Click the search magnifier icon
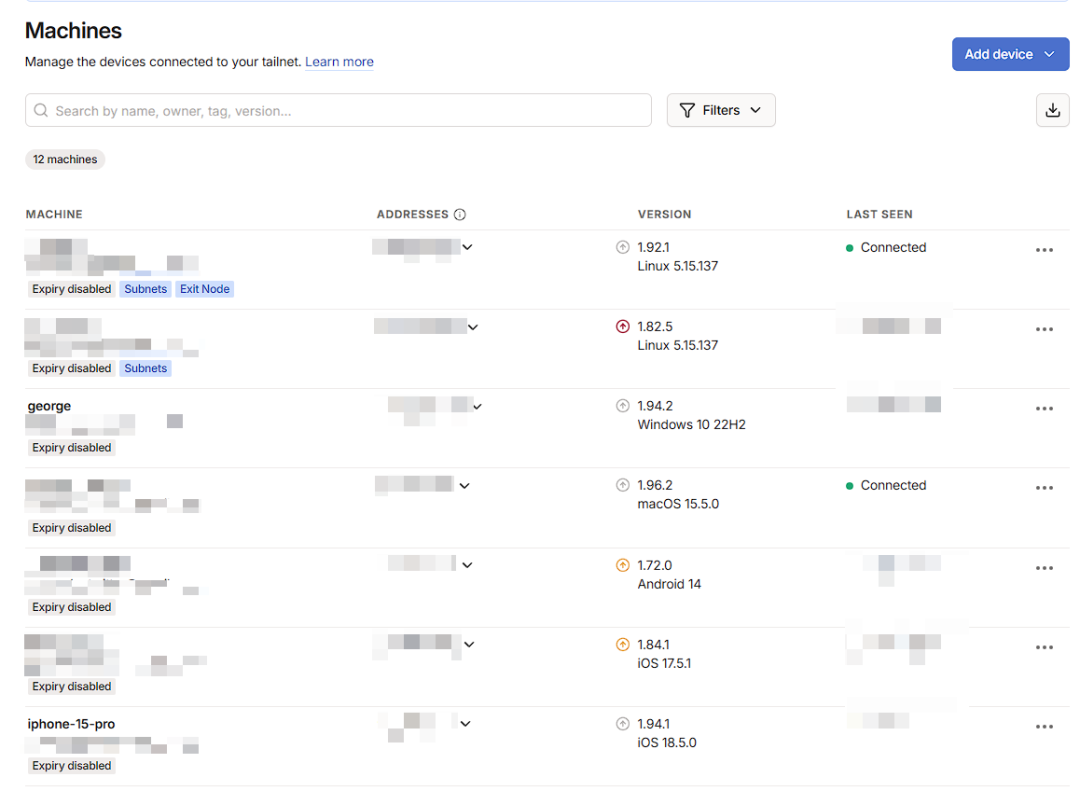Image resolution: width=1080 pixels, height=791 pixels. tap(41, 110)
